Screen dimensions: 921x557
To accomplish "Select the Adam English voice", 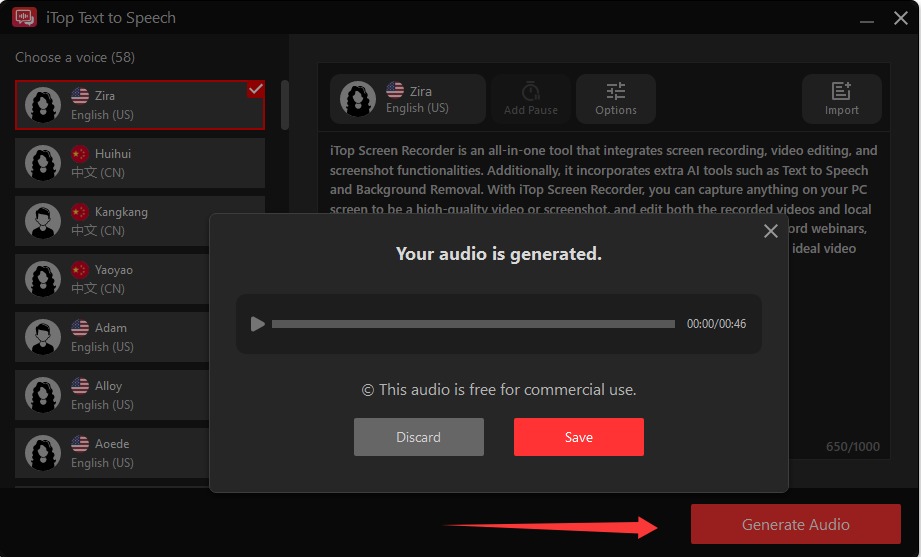I will 112,337.
